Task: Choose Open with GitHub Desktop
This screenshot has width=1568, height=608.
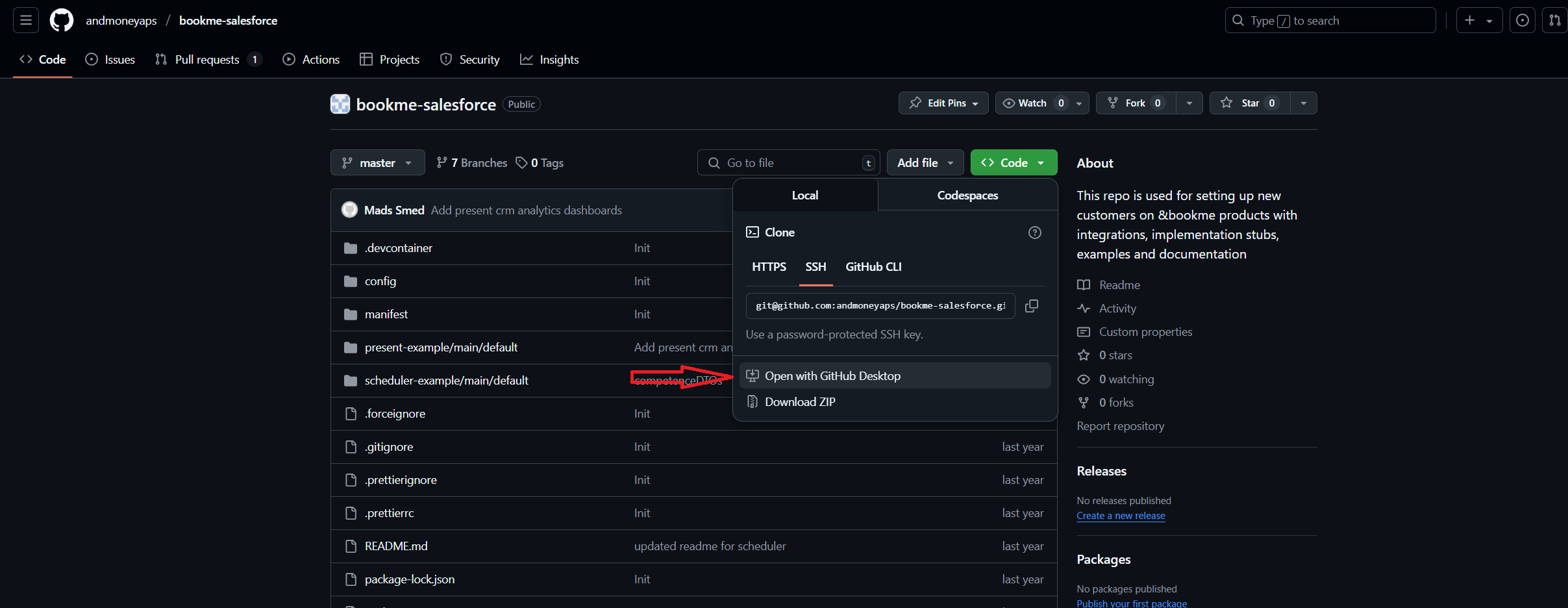Action: [x=895, y=375]
